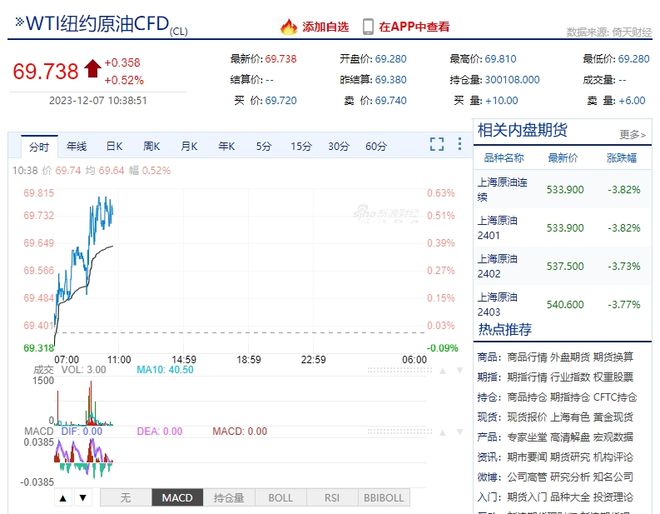
Task: Open the 期货入门 link
Action: click(x=527, y=497)
